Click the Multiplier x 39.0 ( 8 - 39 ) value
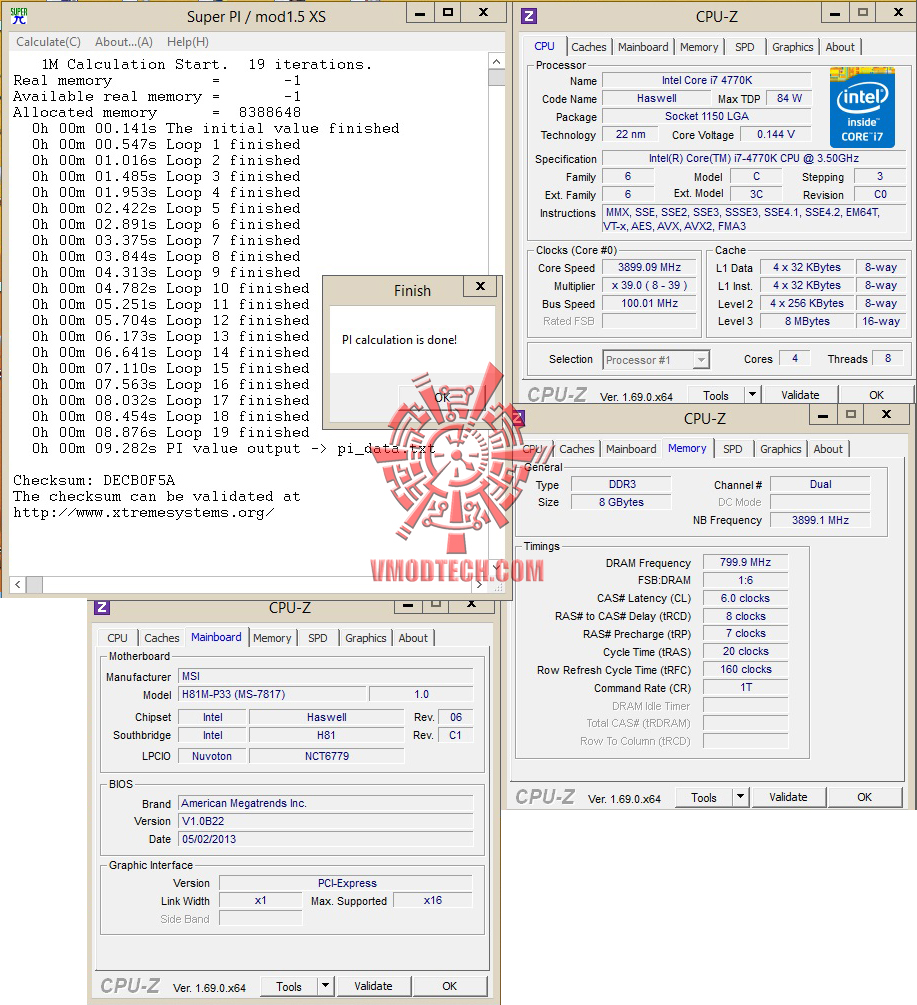The width and height of the screenshot is (917, 1005). (649, 285)
